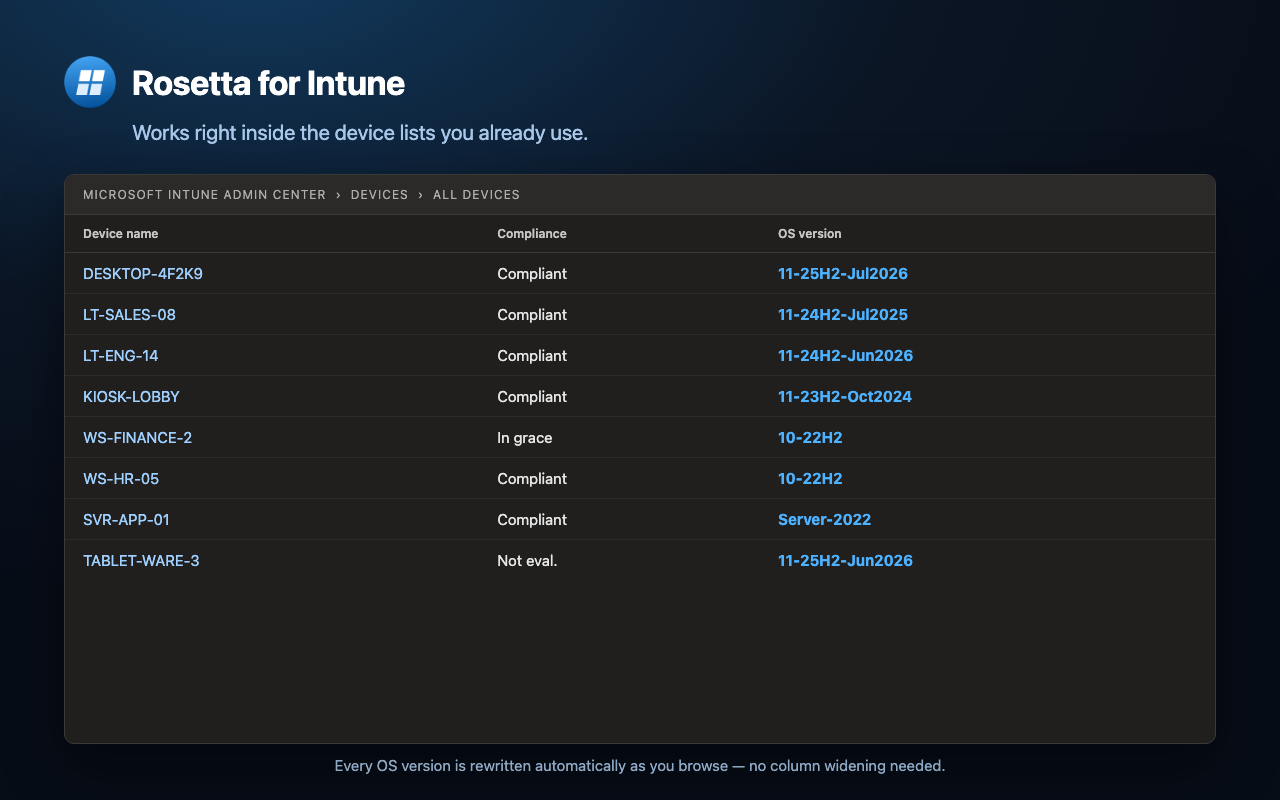Go to the Devices breadcrumb
Viewport: 1280px width, 800px height.
coord(379,195)
